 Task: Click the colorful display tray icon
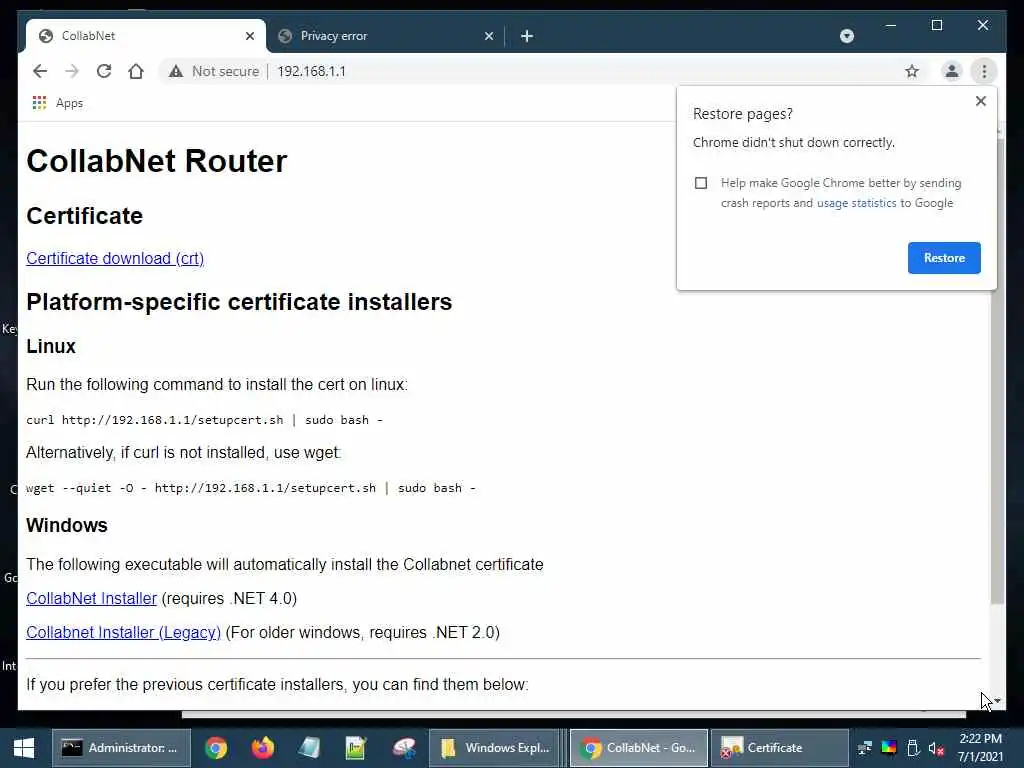click(888, 748)
